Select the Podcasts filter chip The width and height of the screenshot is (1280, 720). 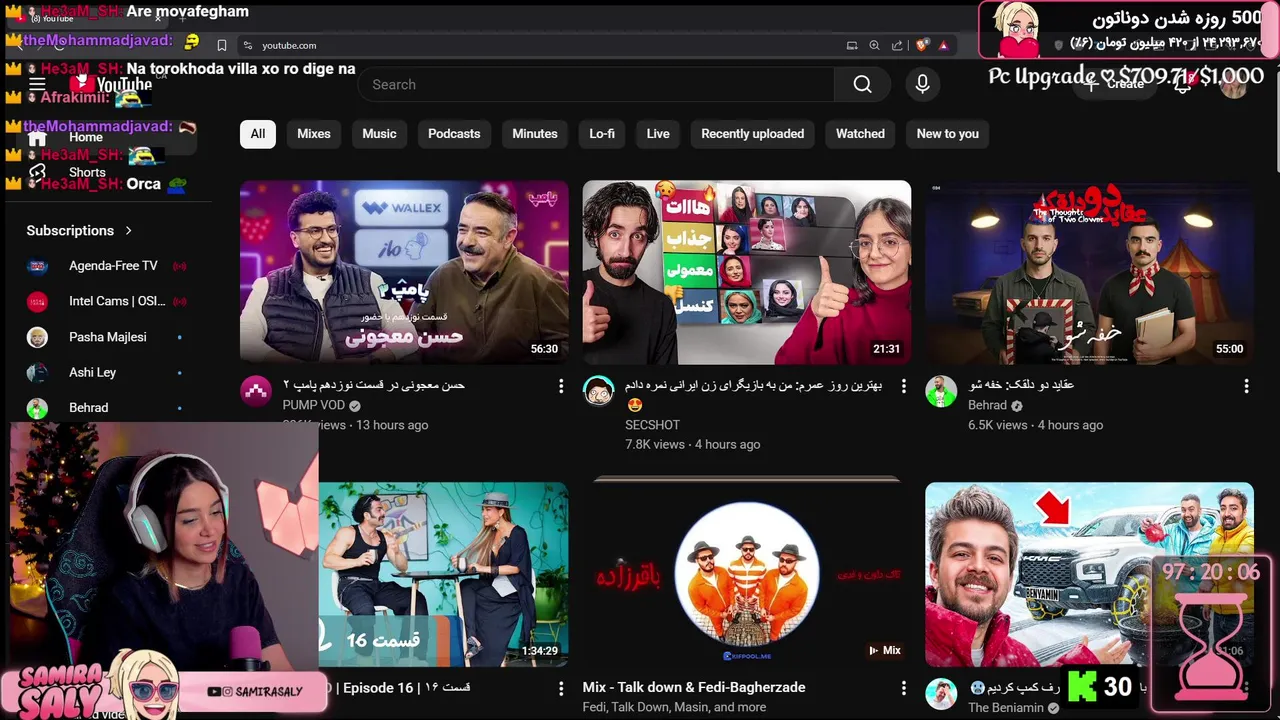[x=454, y=134]
